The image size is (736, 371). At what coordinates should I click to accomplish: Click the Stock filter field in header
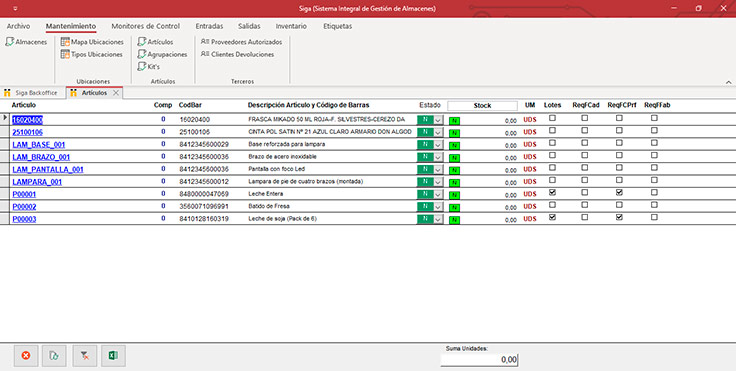click(x=482, y=106)
